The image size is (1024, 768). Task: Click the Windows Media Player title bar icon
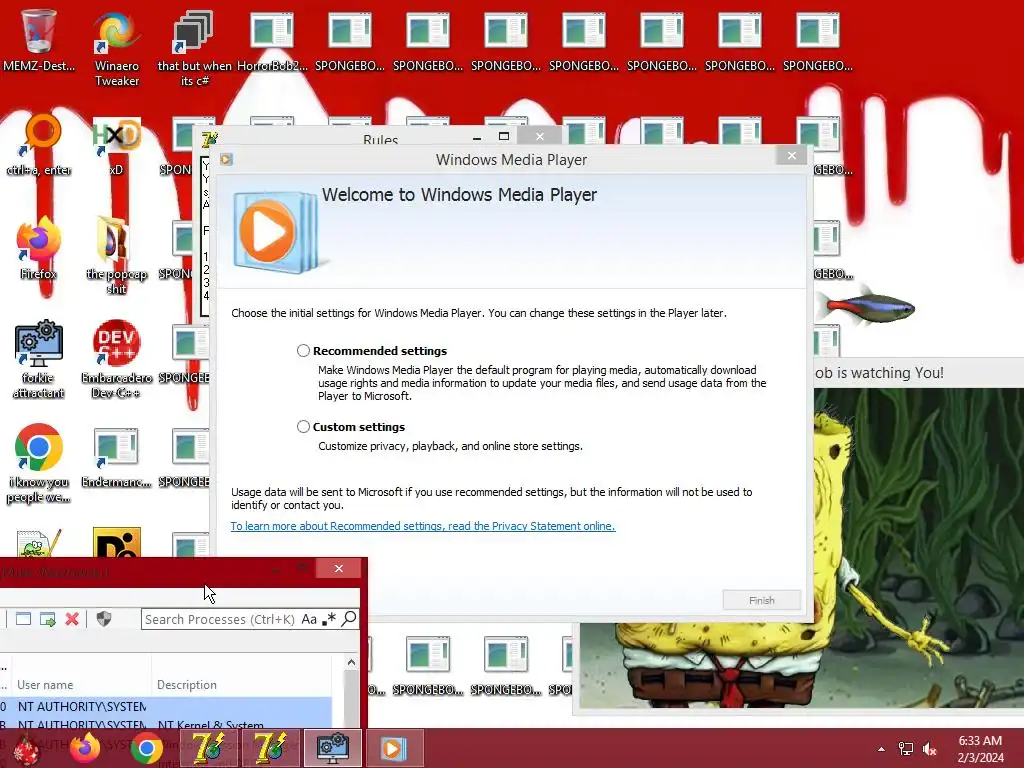pos(226,159)
